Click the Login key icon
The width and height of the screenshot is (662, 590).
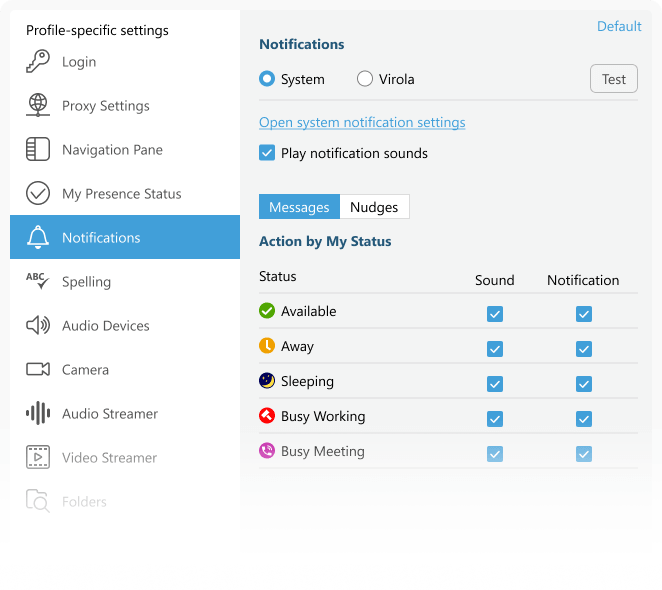click(x=38, y=61)
